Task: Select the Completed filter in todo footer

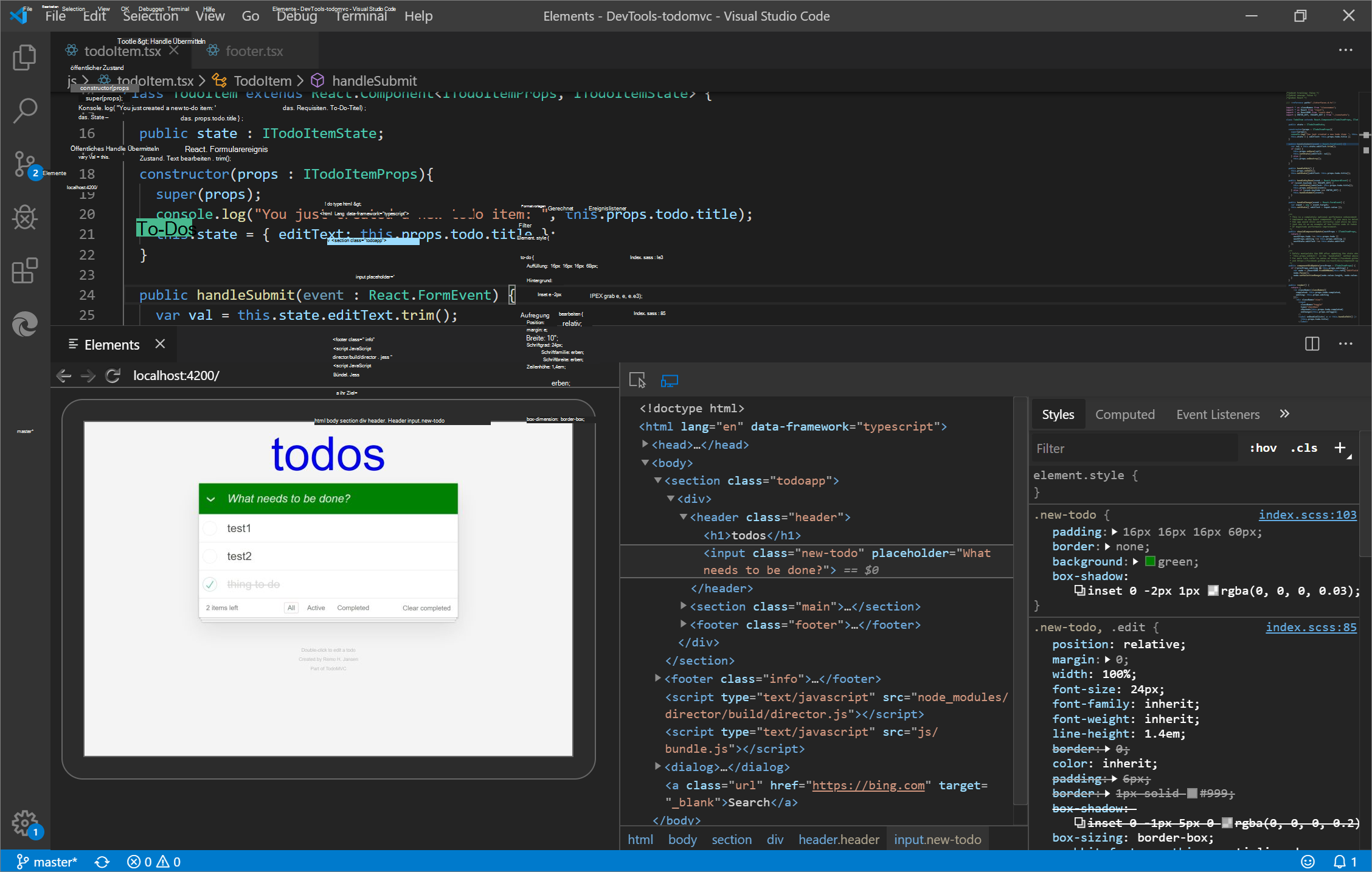Action: tap(353, 608)
